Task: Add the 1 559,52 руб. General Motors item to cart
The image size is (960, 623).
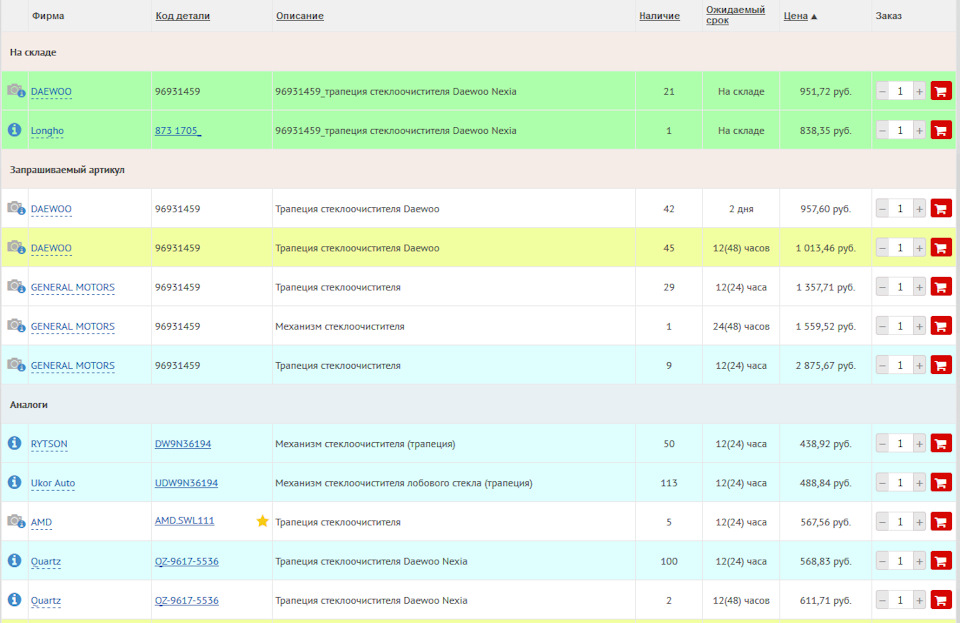Action: (941, 326)
